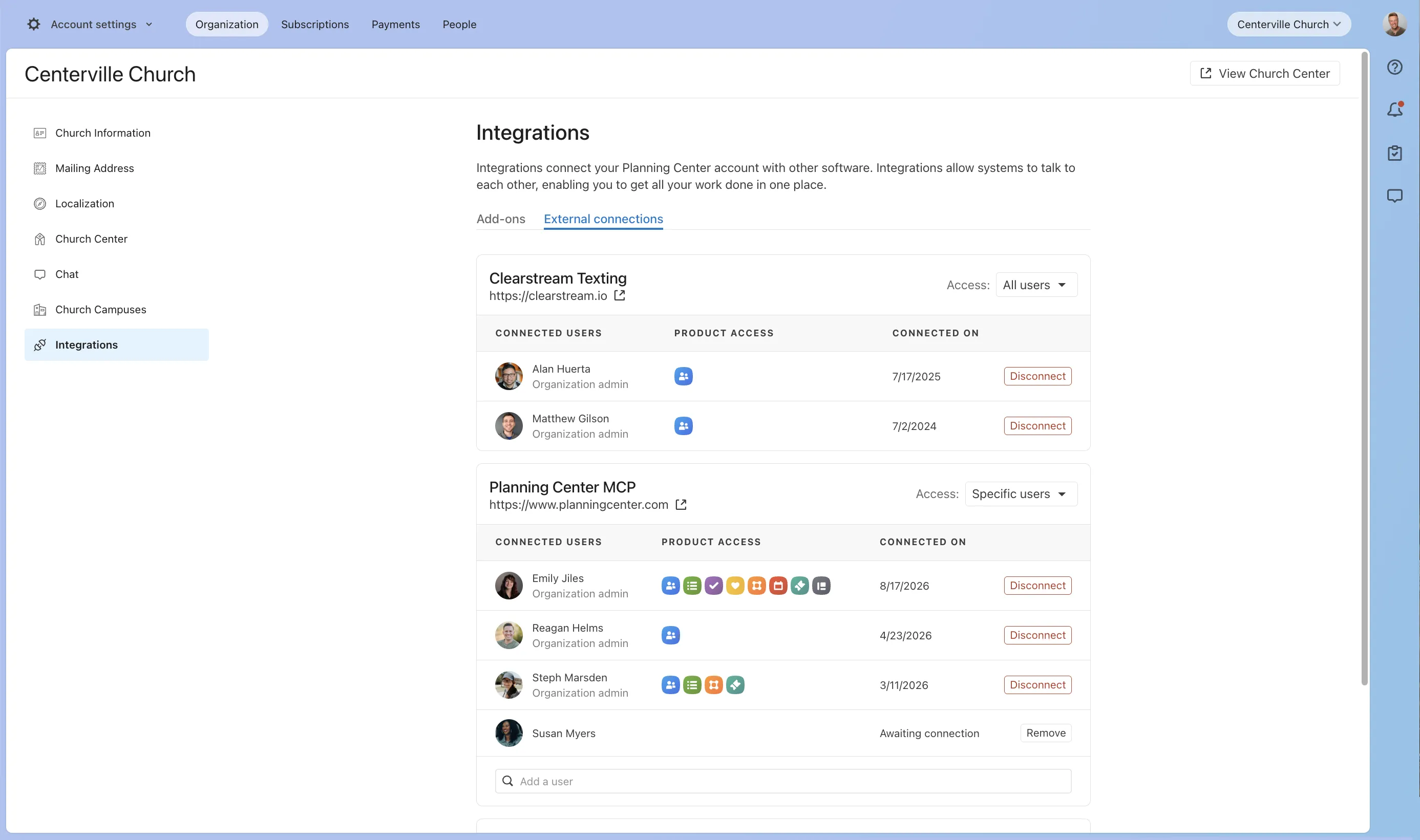This screenshot has width=1420, height=840.
Task: Click Alan Huerta's avatar photo
Action: point(509,376)
